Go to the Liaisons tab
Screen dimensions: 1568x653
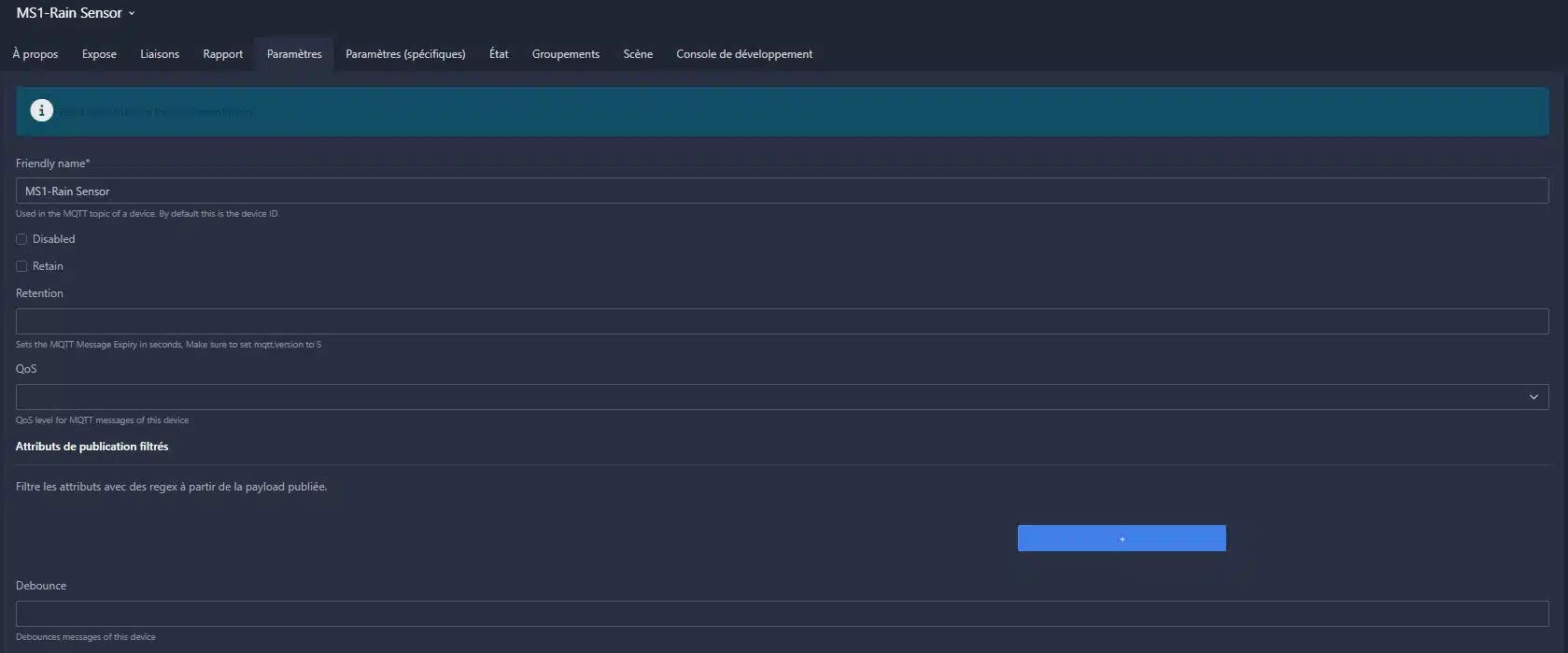click(x=160, y=54)
